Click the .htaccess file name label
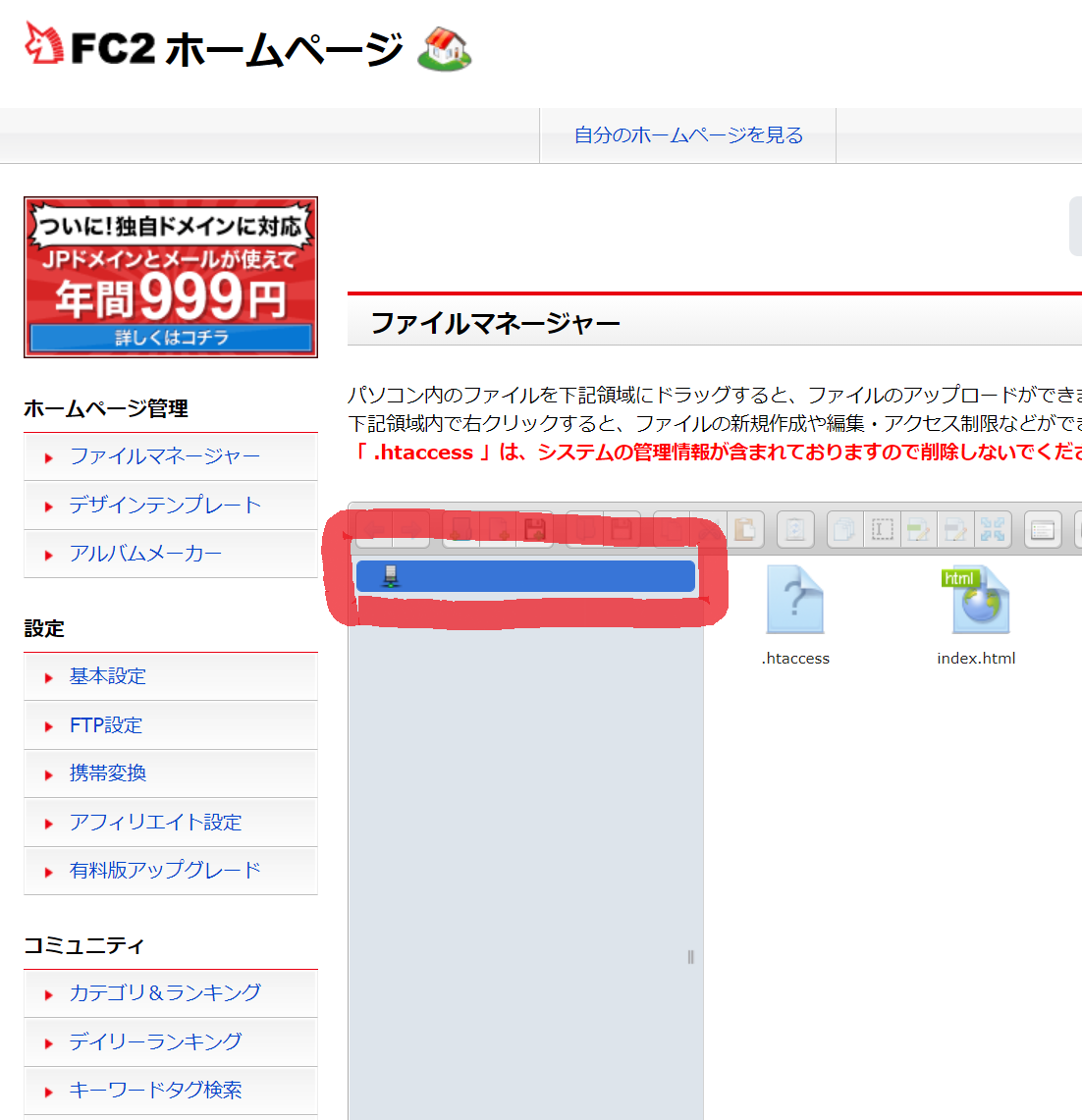Image resolution: width=1082 pixels, height=1120 pixels. (795, 658)
